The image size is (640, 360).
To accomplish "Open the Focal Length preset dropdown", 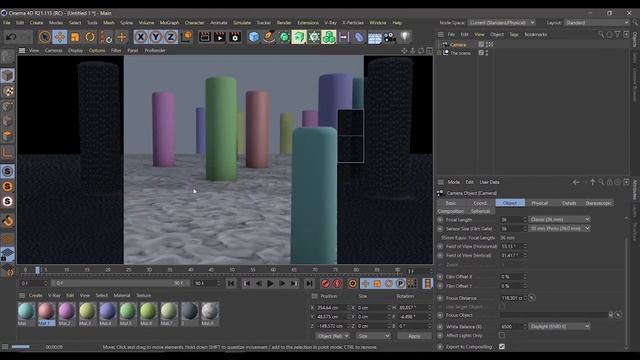I will [560, 220].
